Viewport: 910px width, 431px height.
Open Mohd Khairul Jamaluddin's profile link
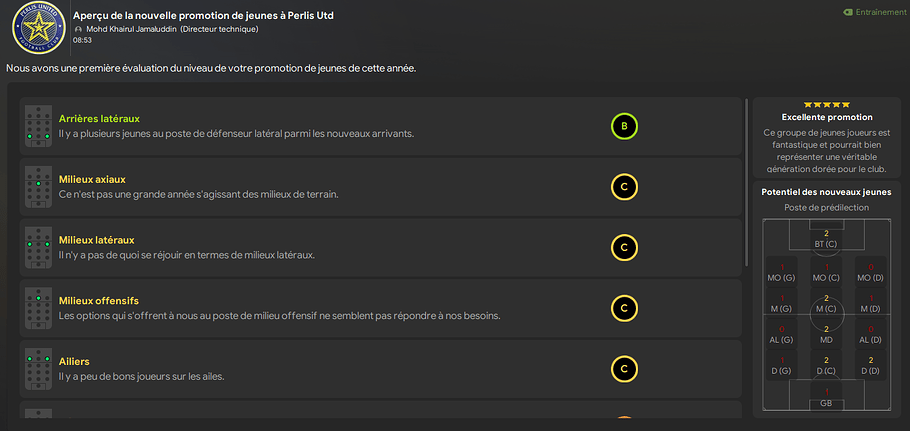pyautogui.click(x=132, y=29)
